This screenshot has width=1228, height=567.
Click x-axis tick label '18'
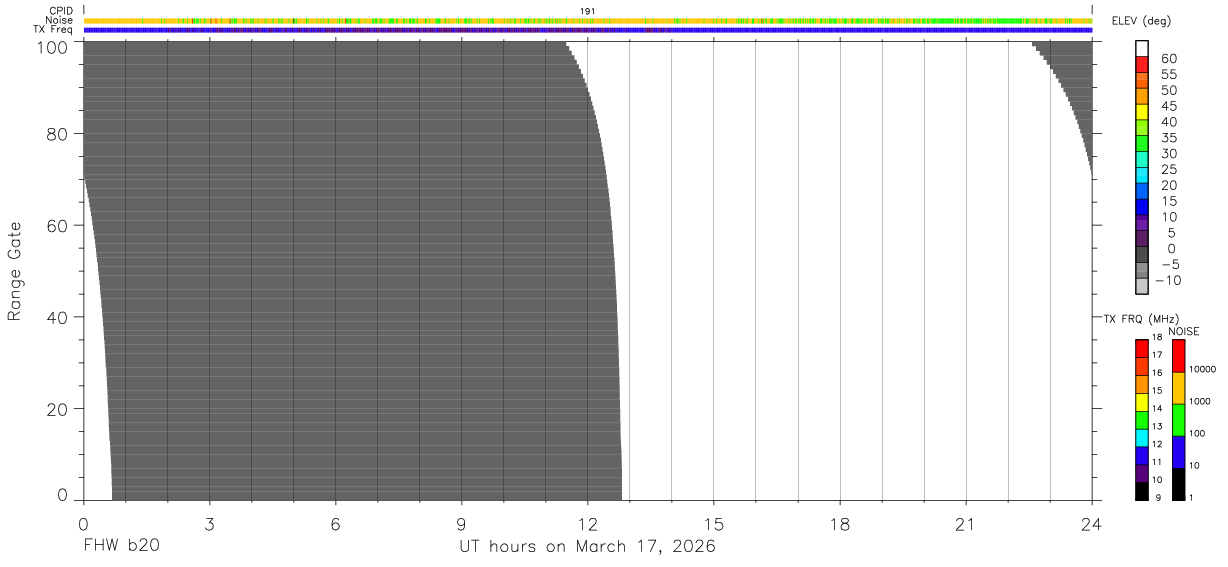click(840, 523)
